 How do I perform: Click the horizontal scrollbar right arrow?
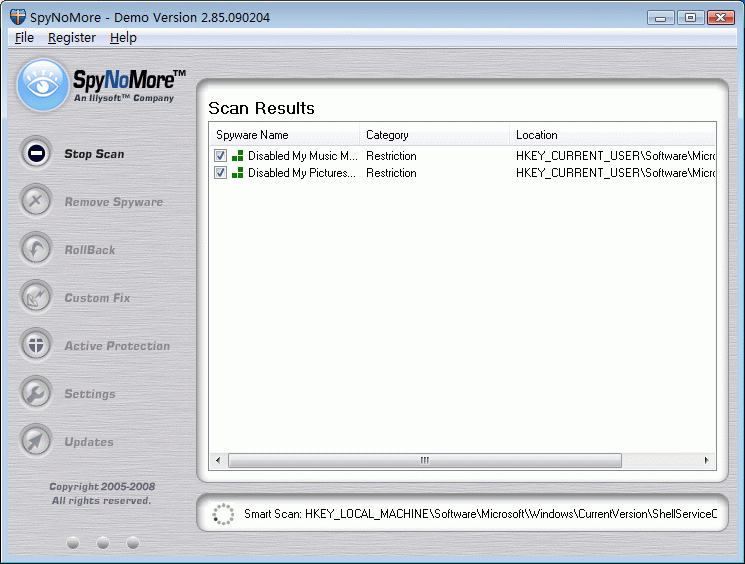tap(707, 460)
